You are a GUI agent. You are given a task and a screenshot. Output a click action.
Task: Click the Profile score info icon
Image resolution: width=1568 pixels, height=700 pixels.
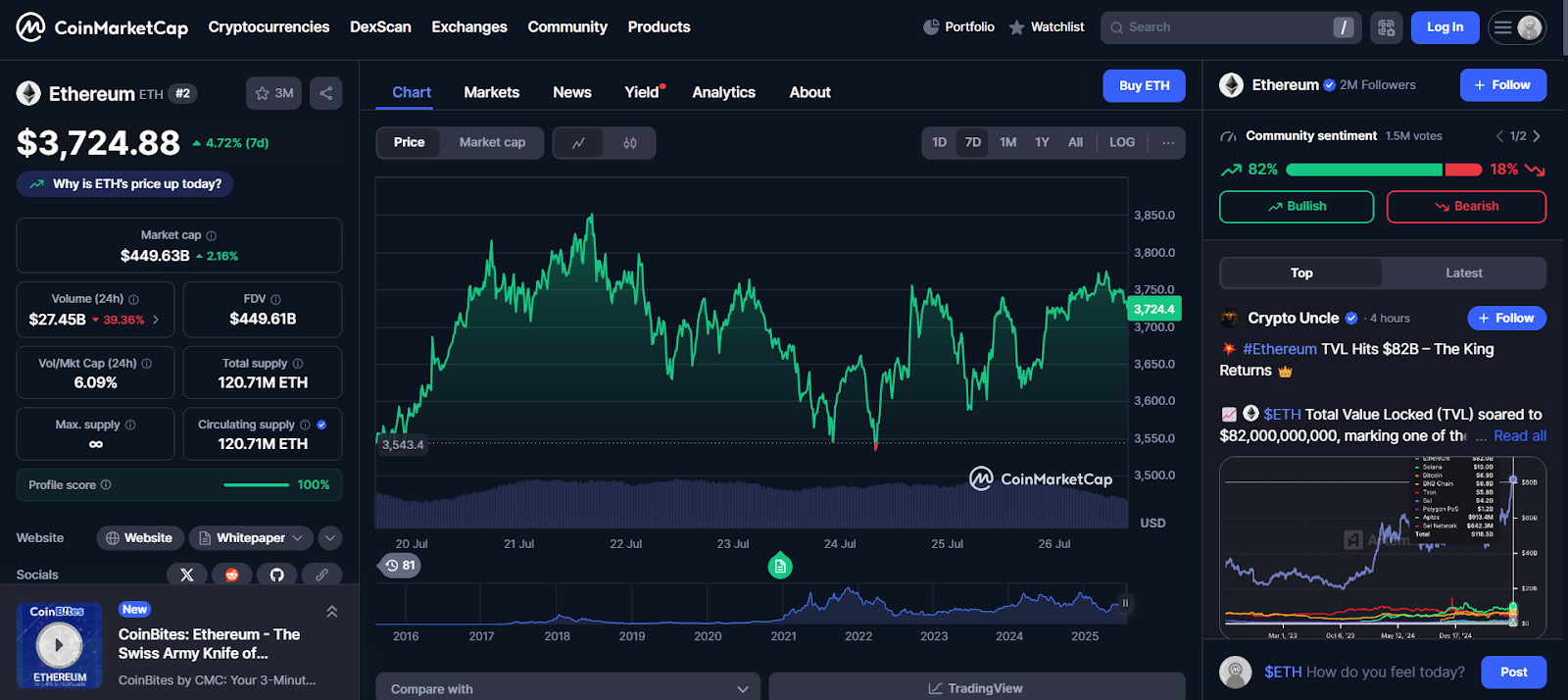[106, 484]
